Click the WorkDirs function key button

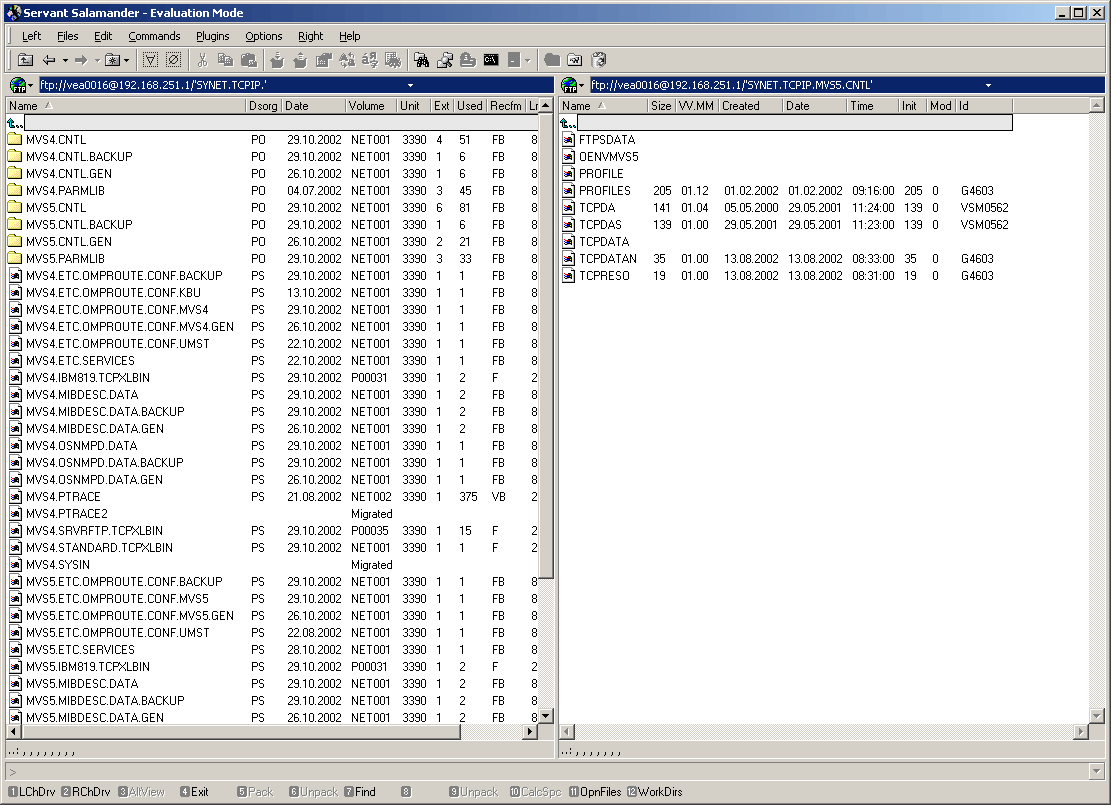(x=655, y=792)
